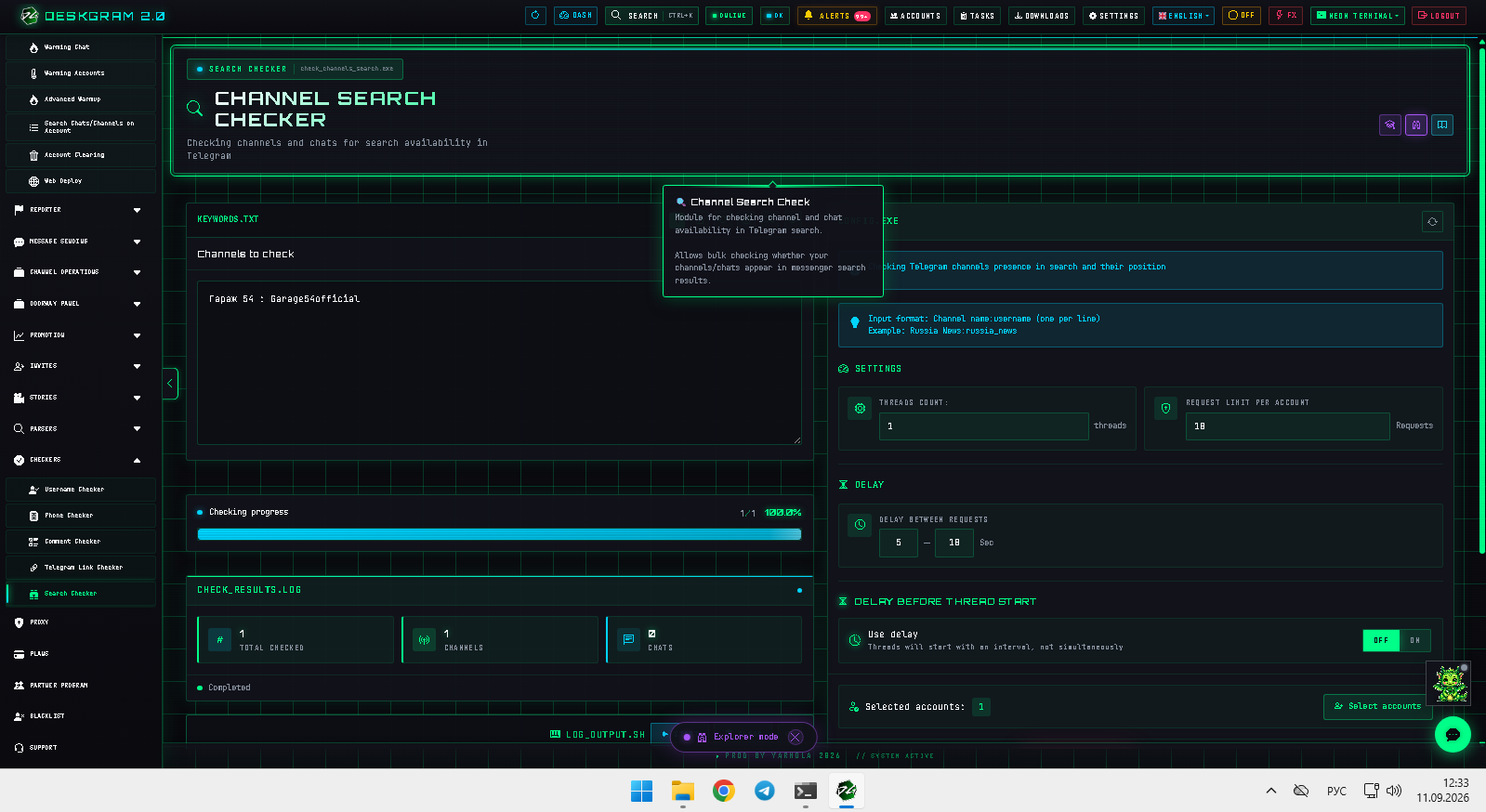Open the terminal app in the taskbar
Image resolution: width=1486 pixels, height=812 pixels.
coord(806,791)
